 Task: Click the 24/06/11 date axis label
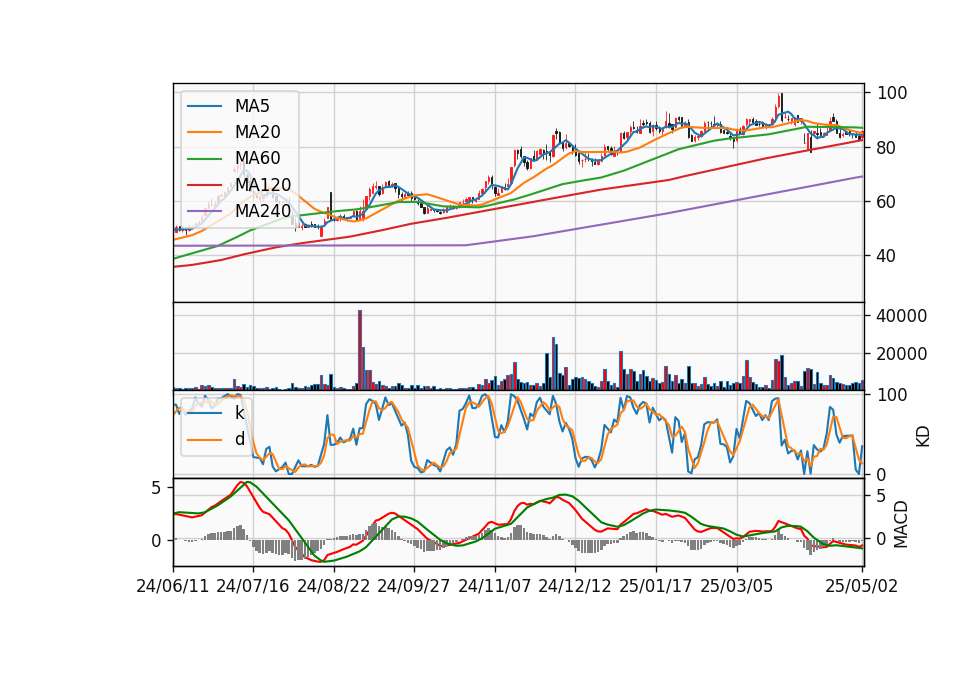tap(173, 586)
